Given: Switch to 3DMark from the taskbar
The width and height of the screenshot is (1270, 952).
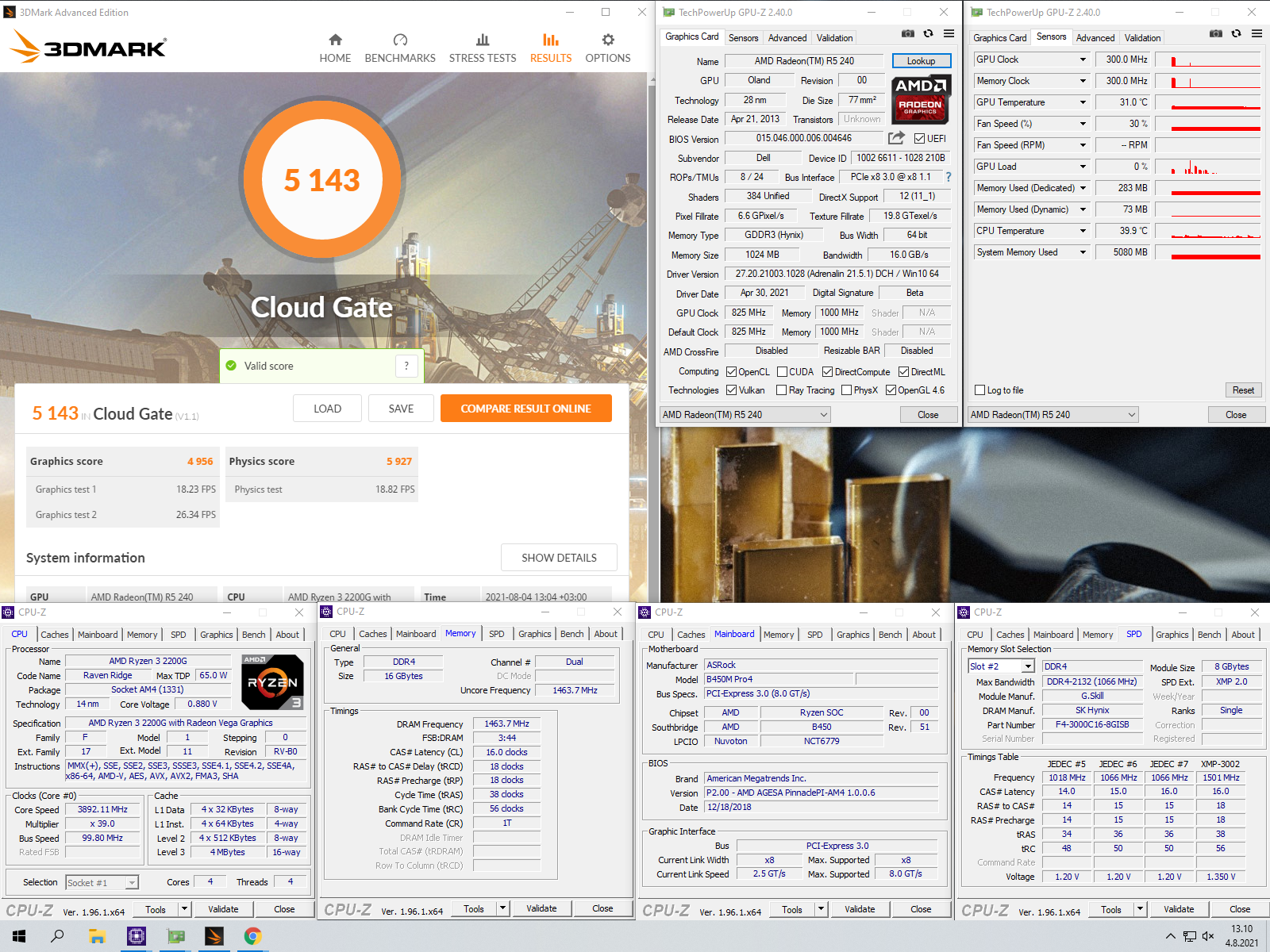Looking at the screenshot, I should coord(214,936).
